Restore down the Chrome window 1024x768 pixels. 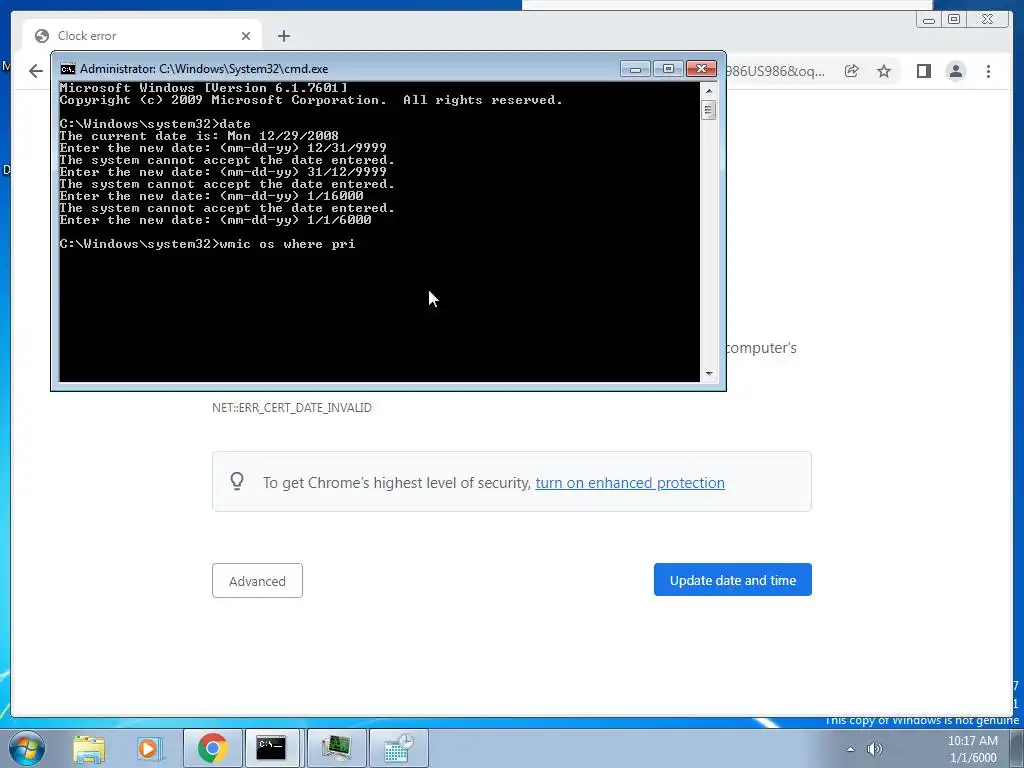tap(953, 20)
